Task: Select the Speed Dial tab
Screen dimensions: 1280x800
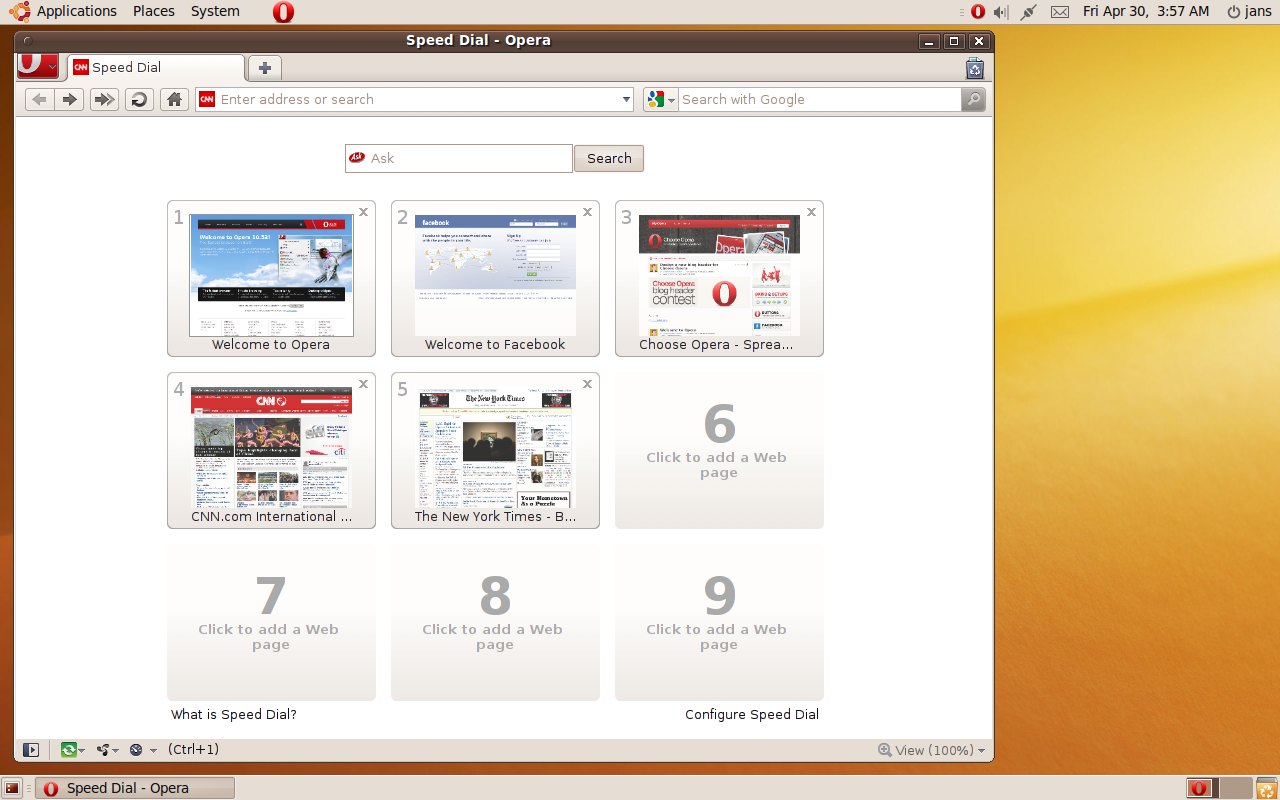Action: tap(156, 67)
